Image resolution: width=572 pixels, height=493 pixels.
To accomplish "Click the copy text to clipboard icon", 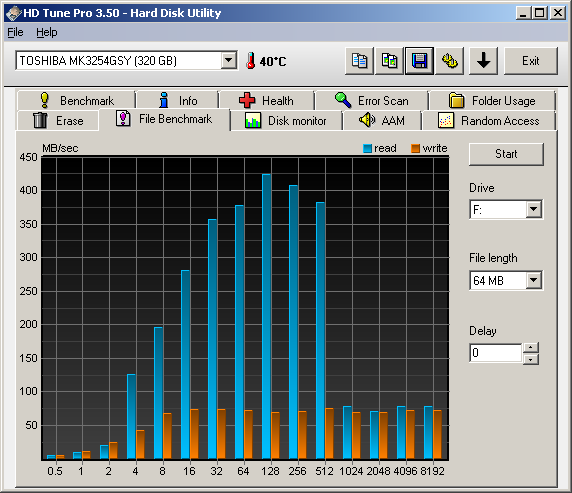I will pos(359,61).
